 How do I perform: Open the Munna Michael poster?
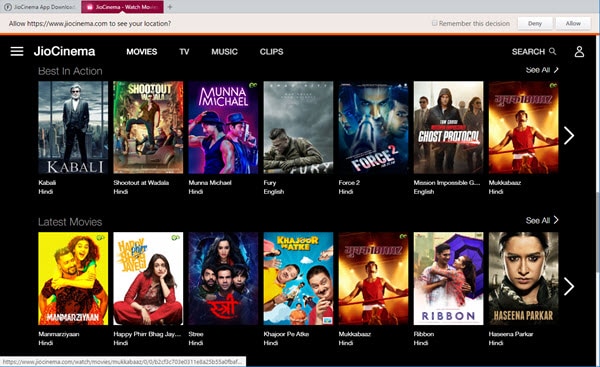[x=223, y=127]
